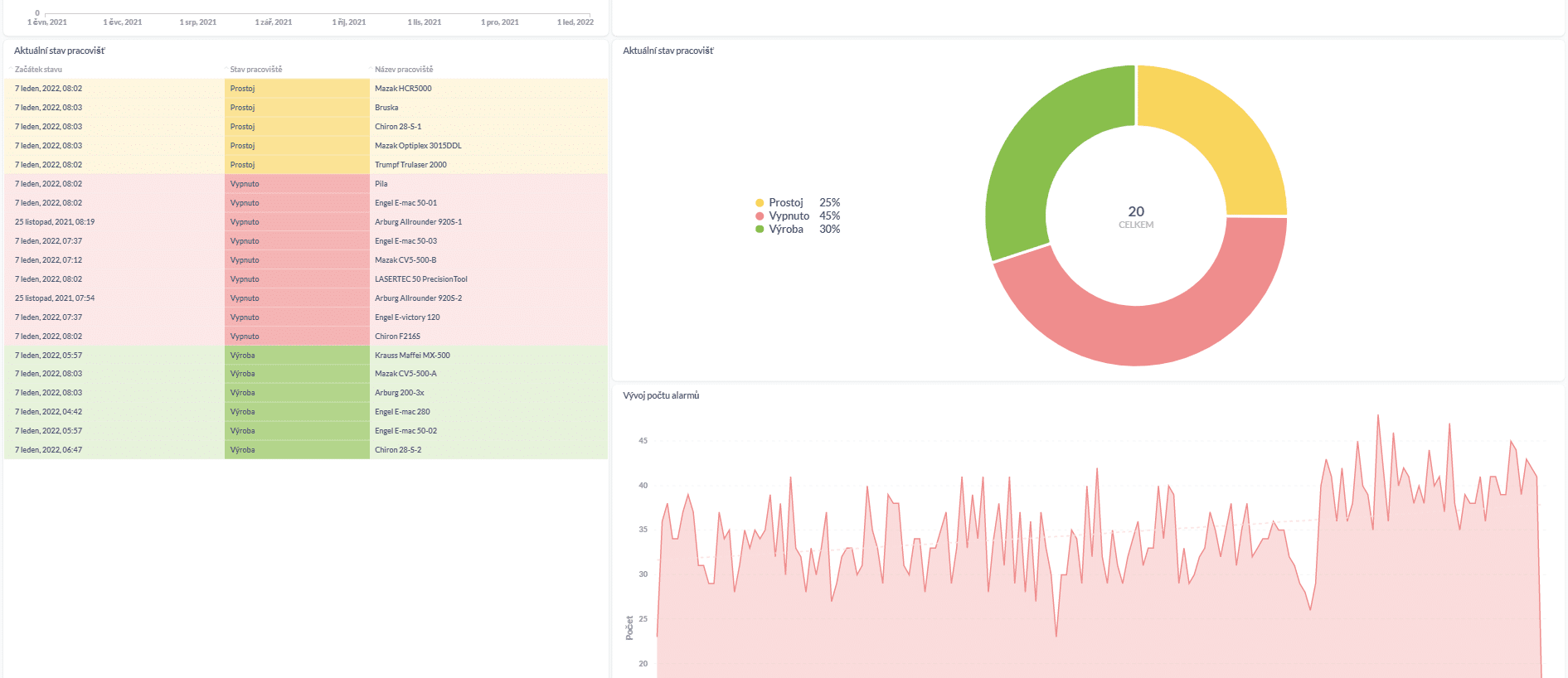Select the Bruska workstation name
Viewport: 1568px width, 678px height.
click(386, 108)
